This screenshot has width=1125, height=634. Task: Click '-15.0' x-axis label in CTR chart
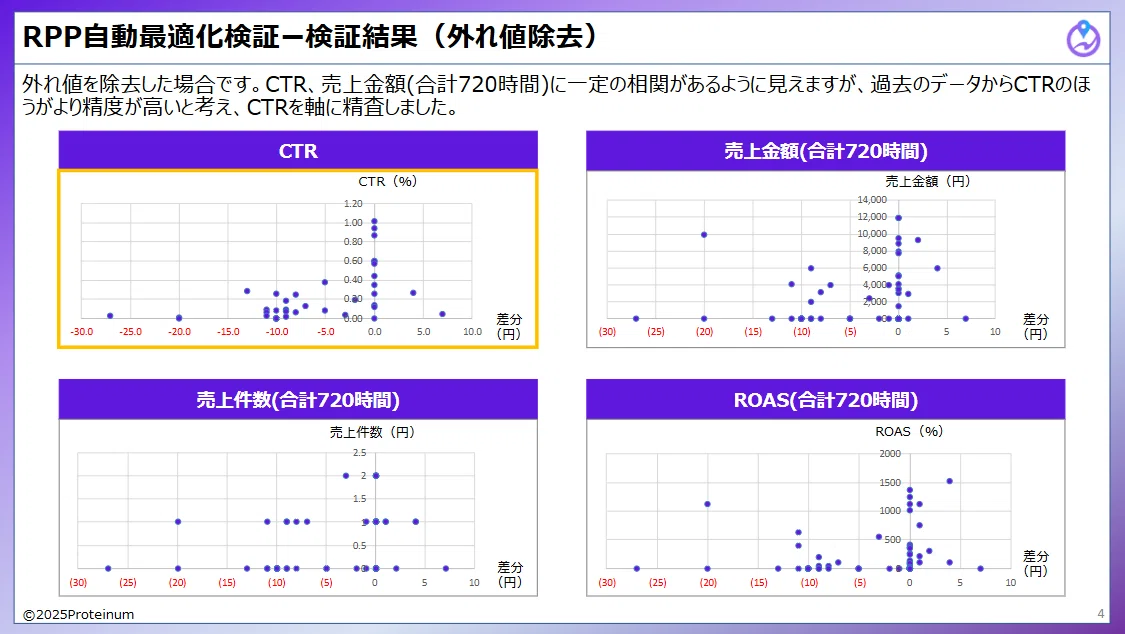click(x=228, y=332)
